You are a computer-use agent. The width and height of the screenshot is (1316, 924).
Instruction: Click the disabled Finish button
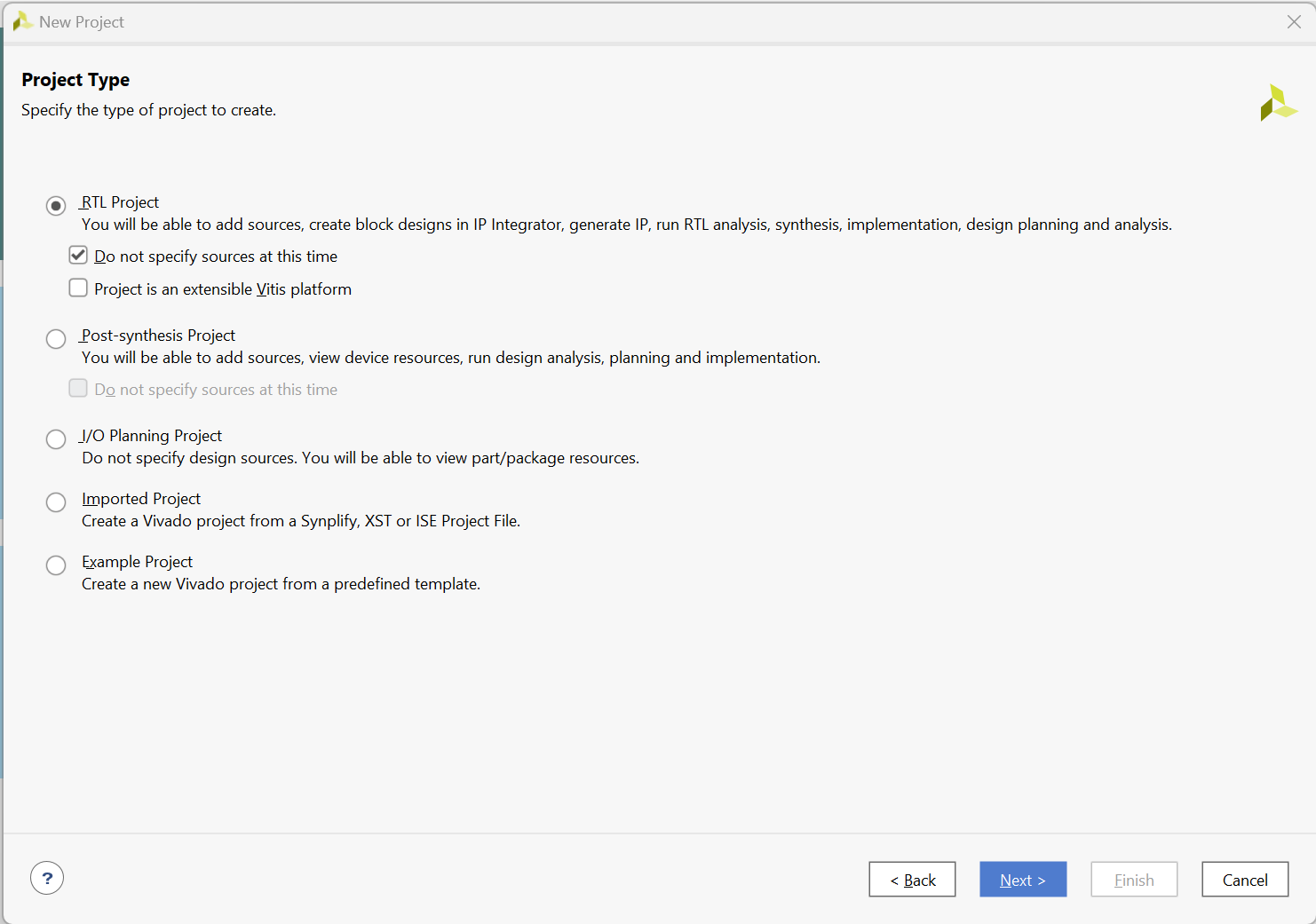click(1133, 879)
